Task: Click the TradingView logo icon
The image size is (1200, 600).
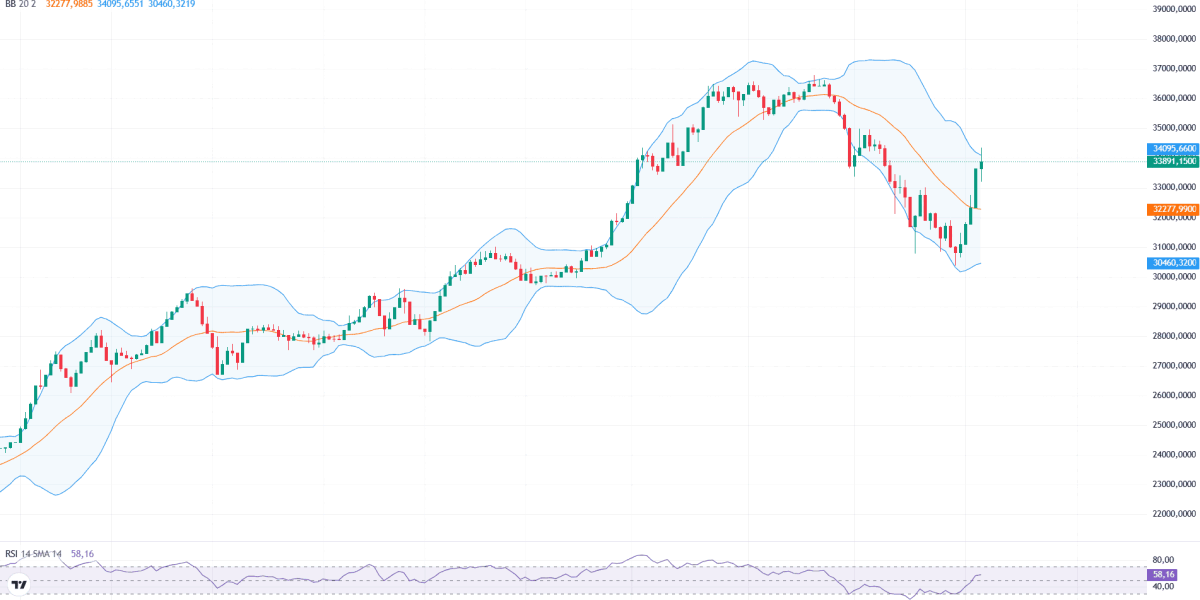Action: pyautogui.click(x=17, y=585)
